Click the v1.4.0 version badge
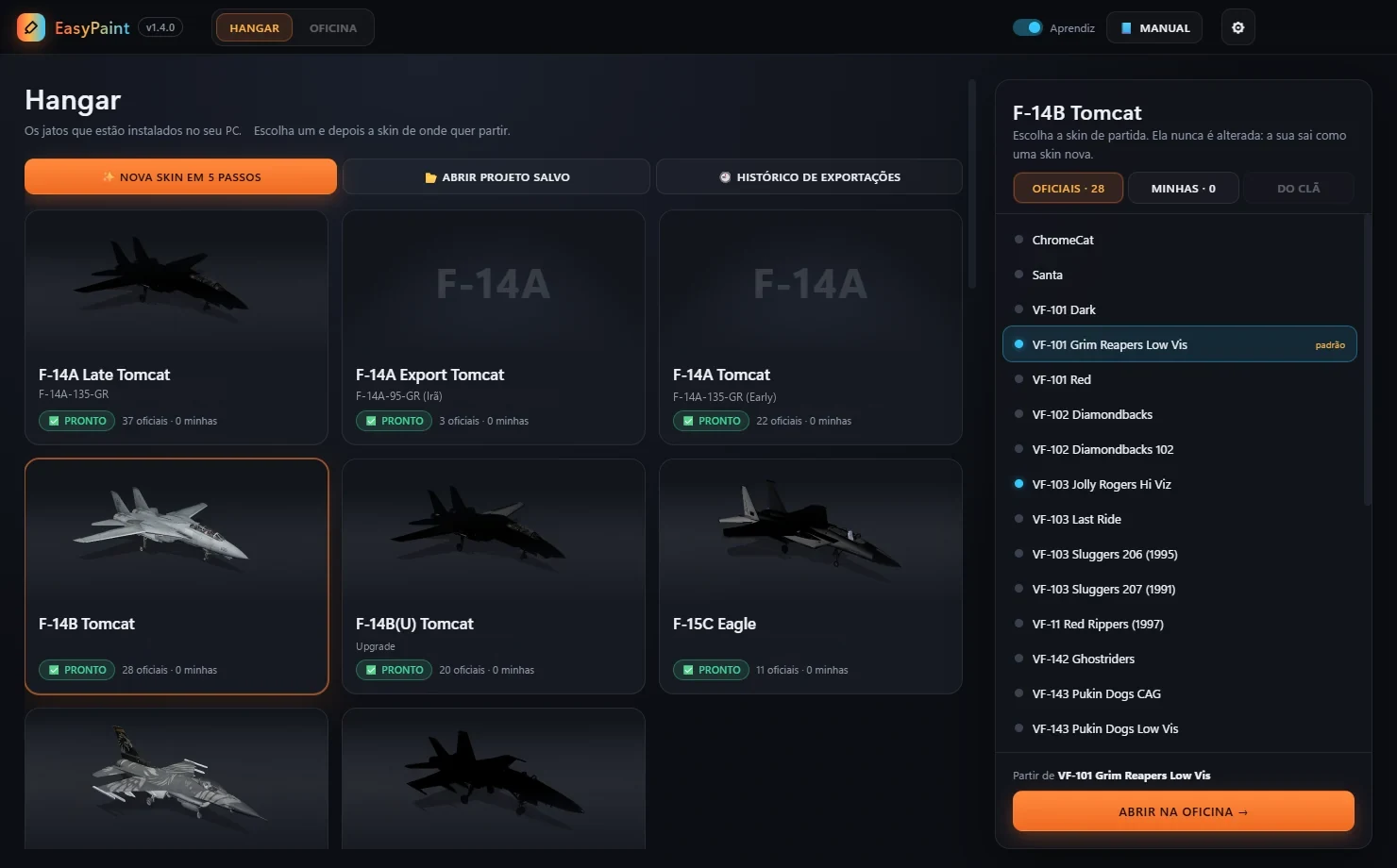1397x868 pixels. pyautogui.click(x=160, y=27)
